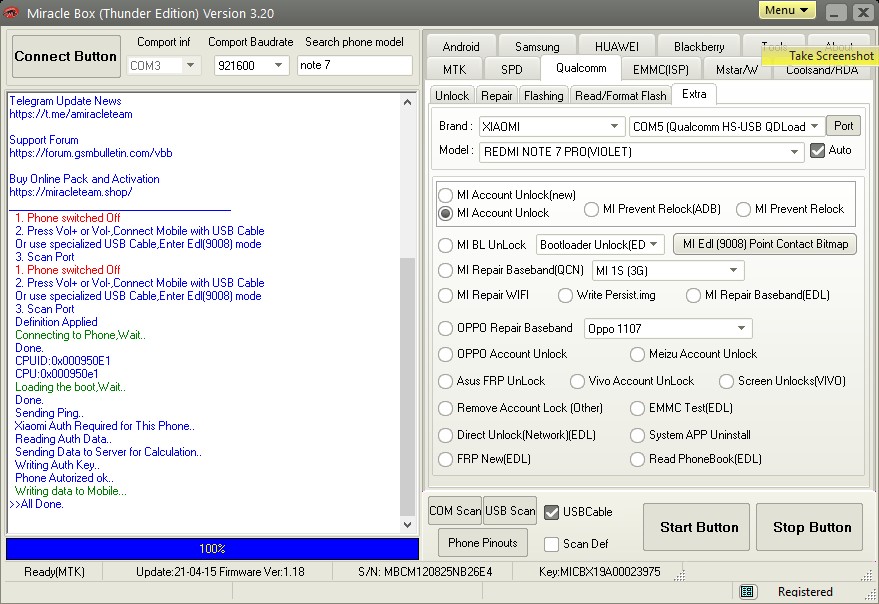Viewport: 879px width, 604px height.
Task: Select EMMC Test(EDL) option
Action: click(637, 408)
